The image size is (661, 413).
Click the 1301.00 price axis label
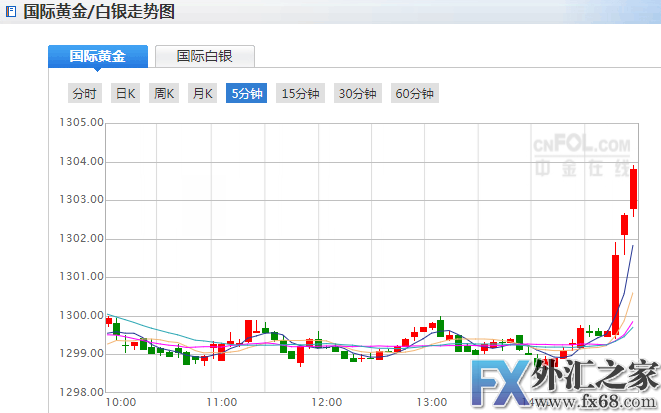point(81,276)
